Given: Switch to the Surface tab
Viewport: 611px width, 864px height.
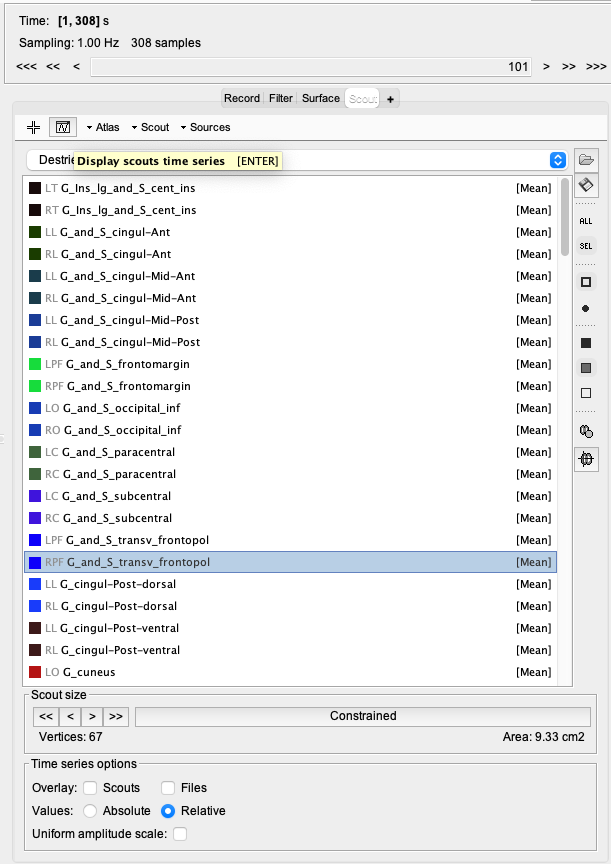Looking at the screenshot, I should 321,98.
